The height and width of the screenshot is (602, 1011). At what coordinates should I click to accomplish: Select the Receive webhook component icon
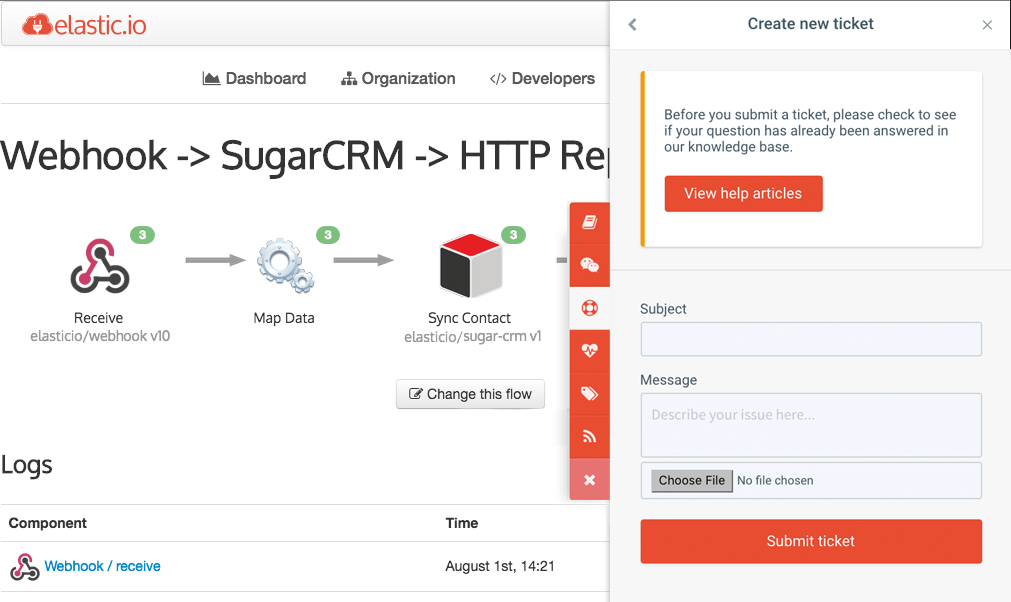coord(99,266)
